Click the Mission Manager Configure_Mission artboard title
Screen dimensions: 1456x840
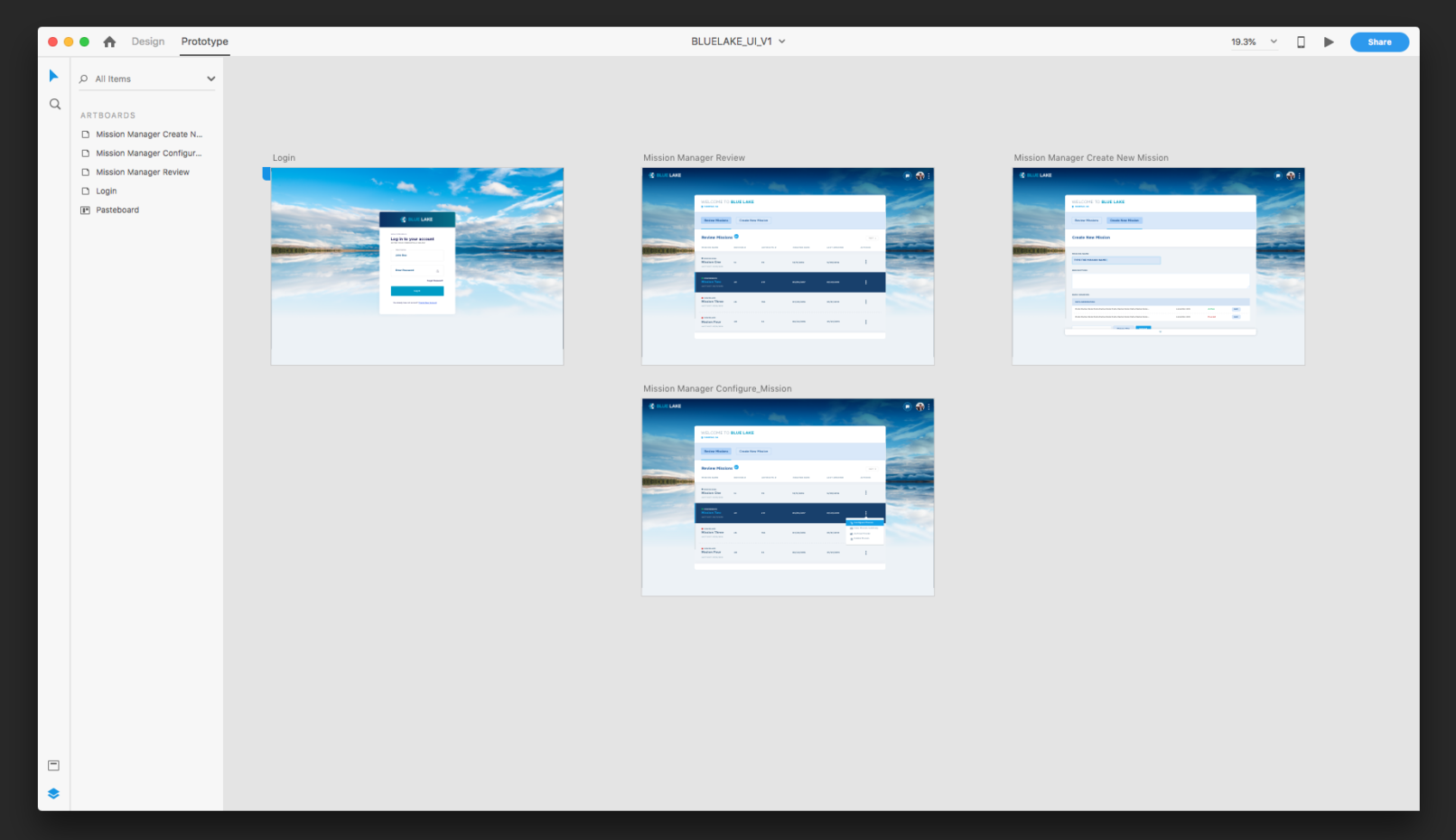(x=717, y=389)
